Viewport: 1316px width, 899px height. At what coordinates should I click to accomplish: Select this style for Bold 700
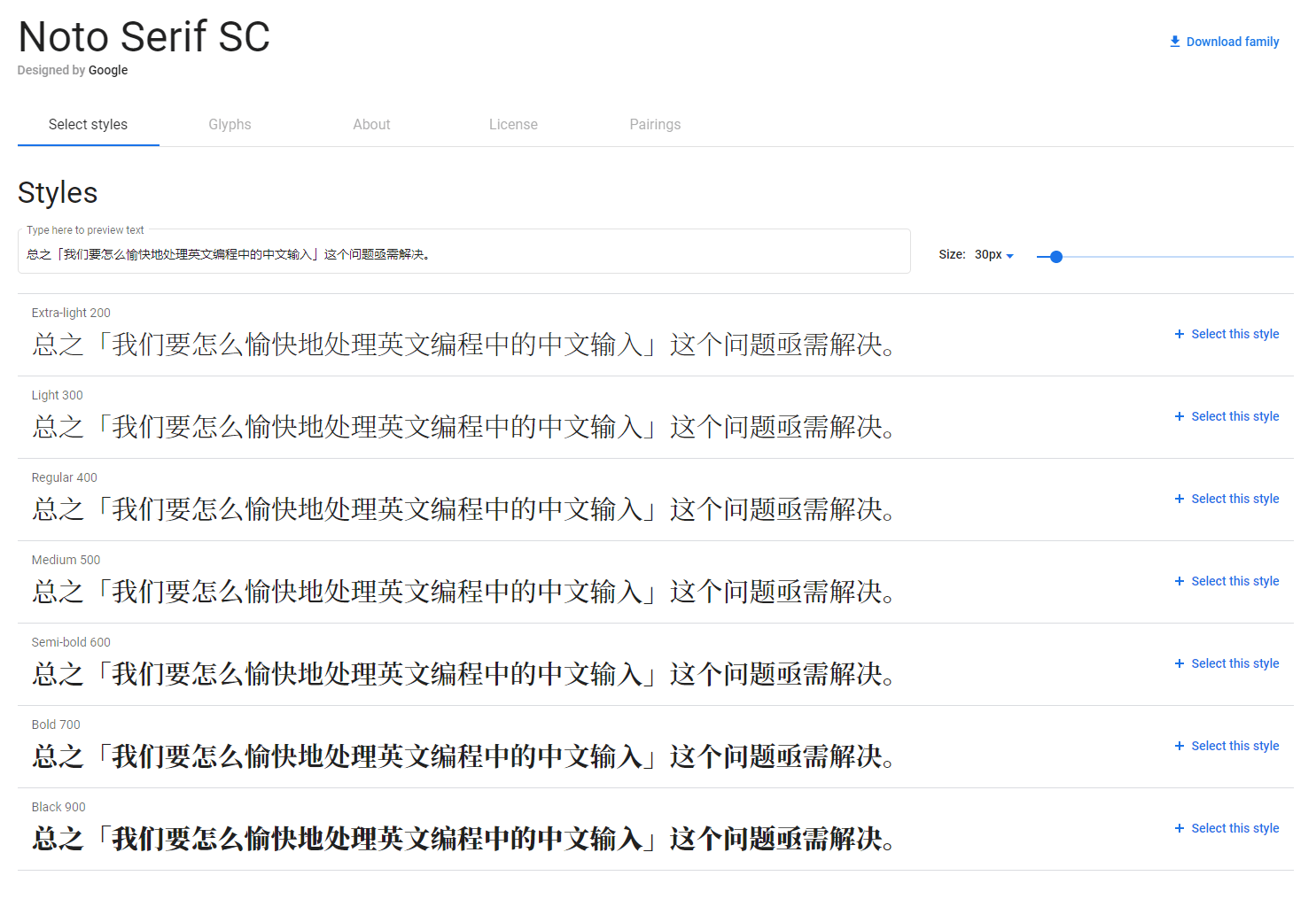[x=1226, y=746]
